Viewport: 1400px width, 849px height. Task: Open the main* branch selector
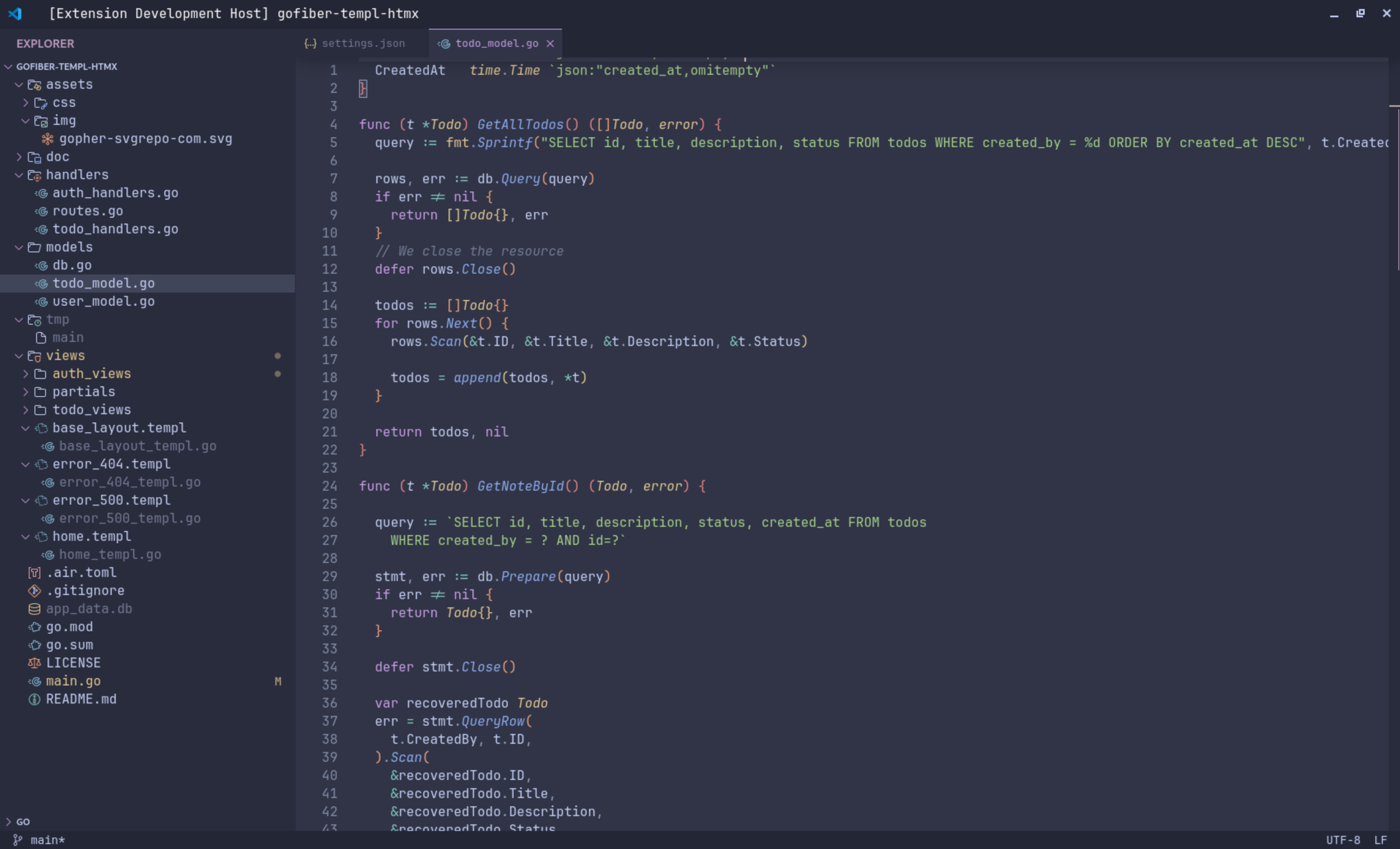pos(39,840)
